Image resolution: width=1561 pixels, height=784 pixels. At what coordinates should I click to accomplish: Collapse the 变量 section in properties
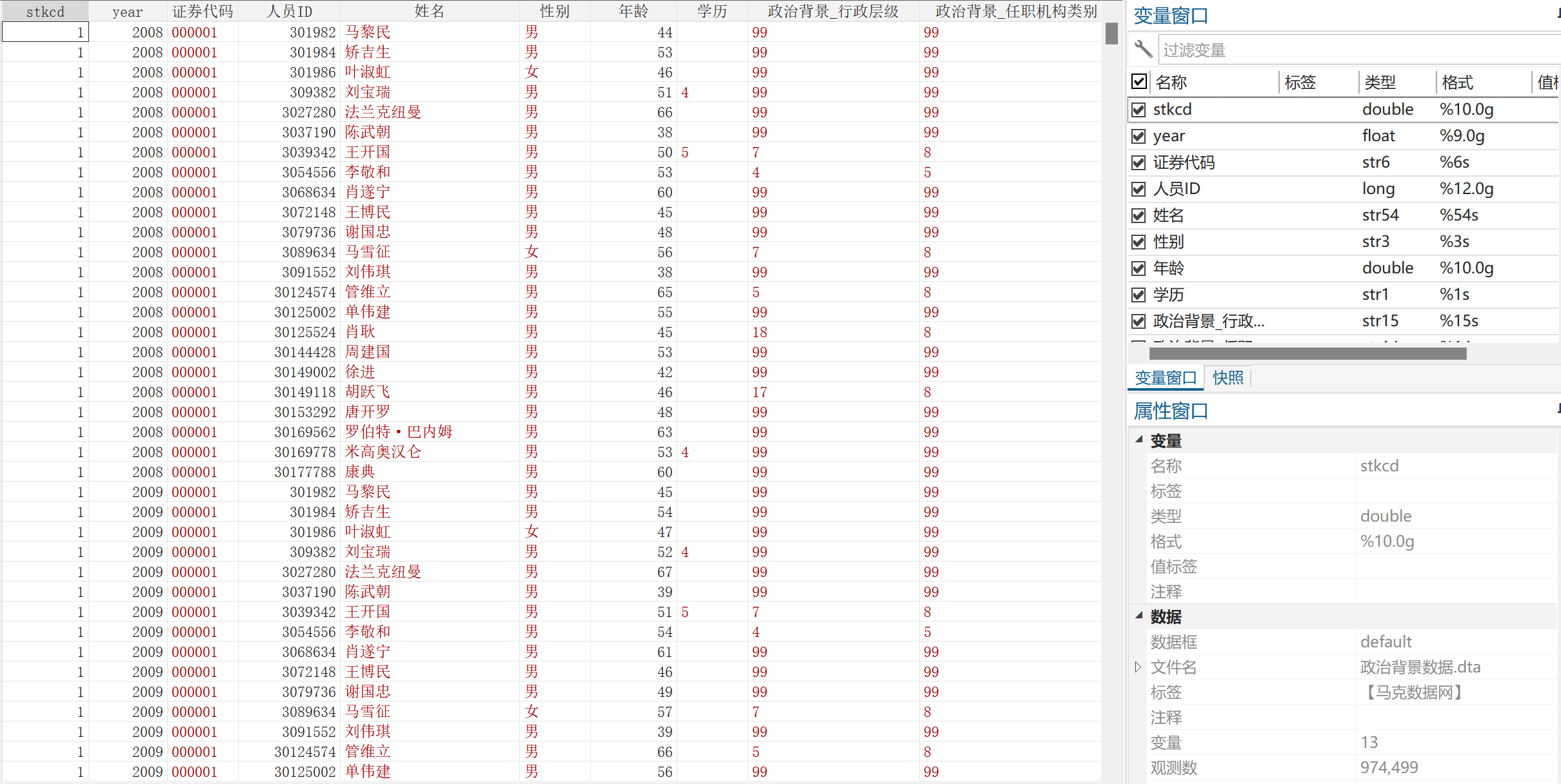(x=1139, y=440)
